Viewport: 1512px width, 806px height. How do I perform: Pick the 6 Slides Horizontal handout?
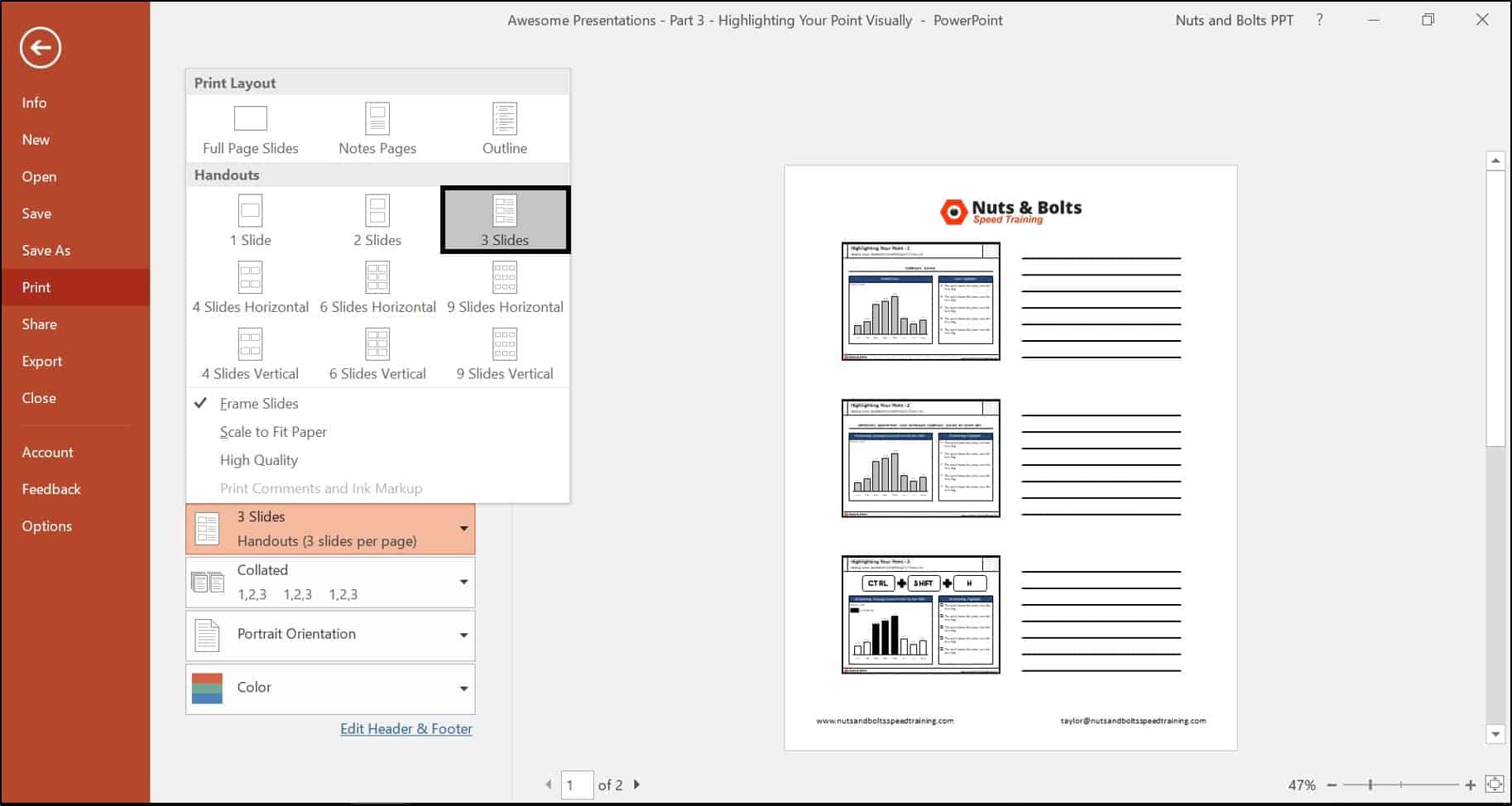coord(377,287)
